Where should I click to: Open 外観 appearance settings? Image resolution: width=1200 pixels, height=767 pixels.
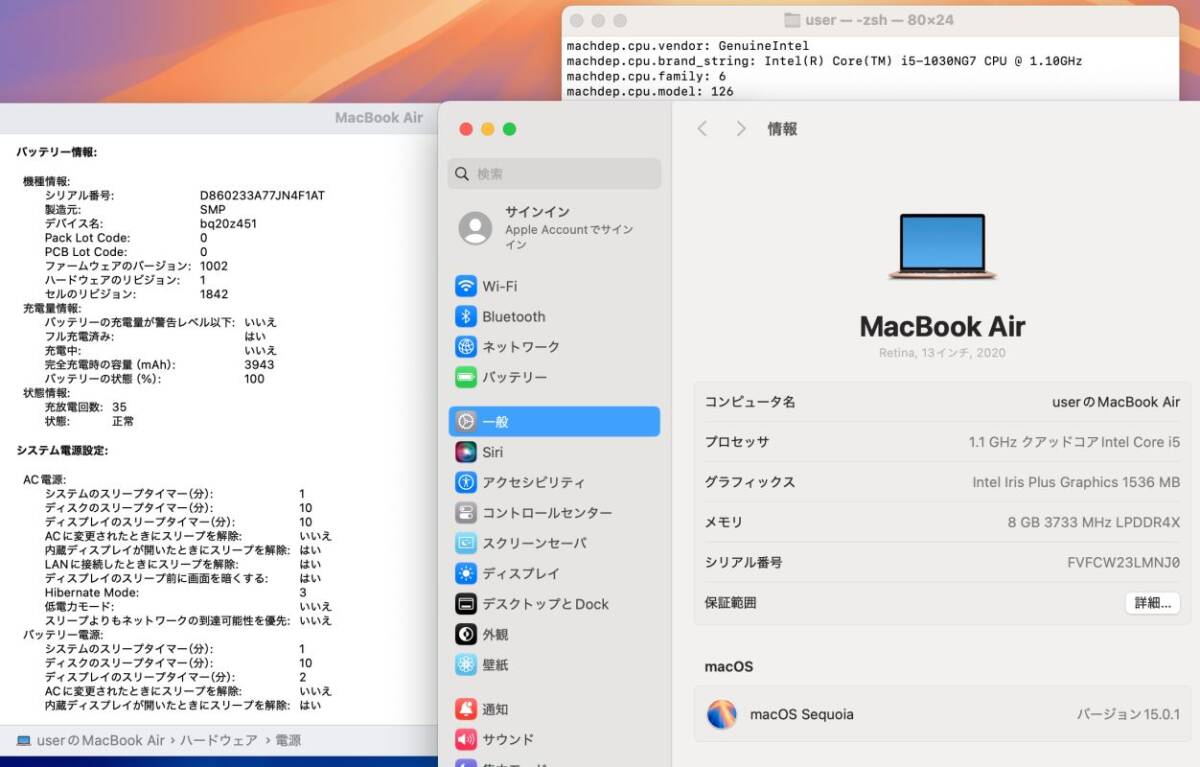pyautogui.click(x=495, y=634)
